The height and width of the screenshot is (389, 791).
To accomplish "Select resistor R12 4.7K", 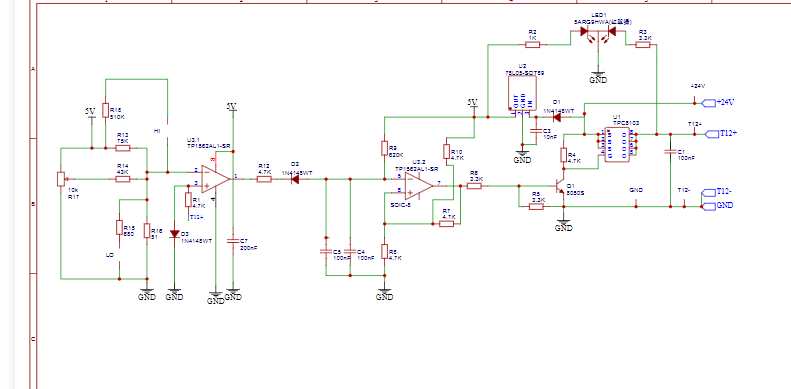I will tap(264, 179).
